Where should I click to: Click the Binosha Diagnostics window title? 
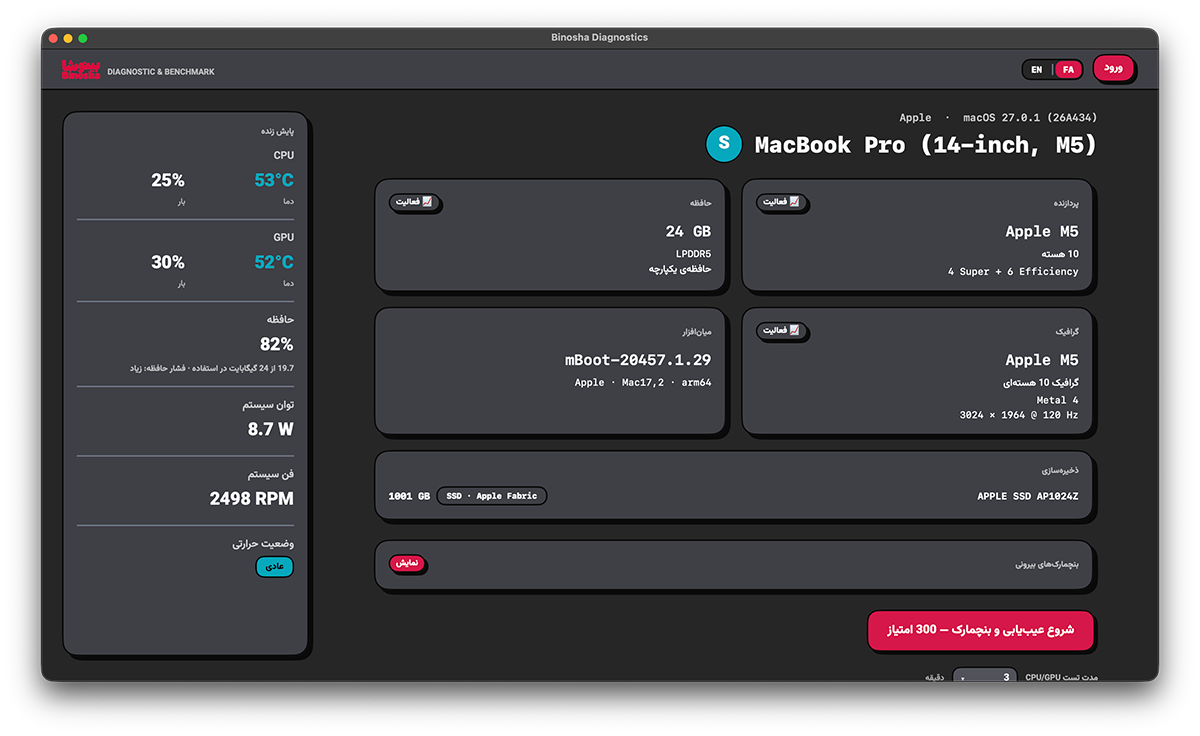click(600, 37)
